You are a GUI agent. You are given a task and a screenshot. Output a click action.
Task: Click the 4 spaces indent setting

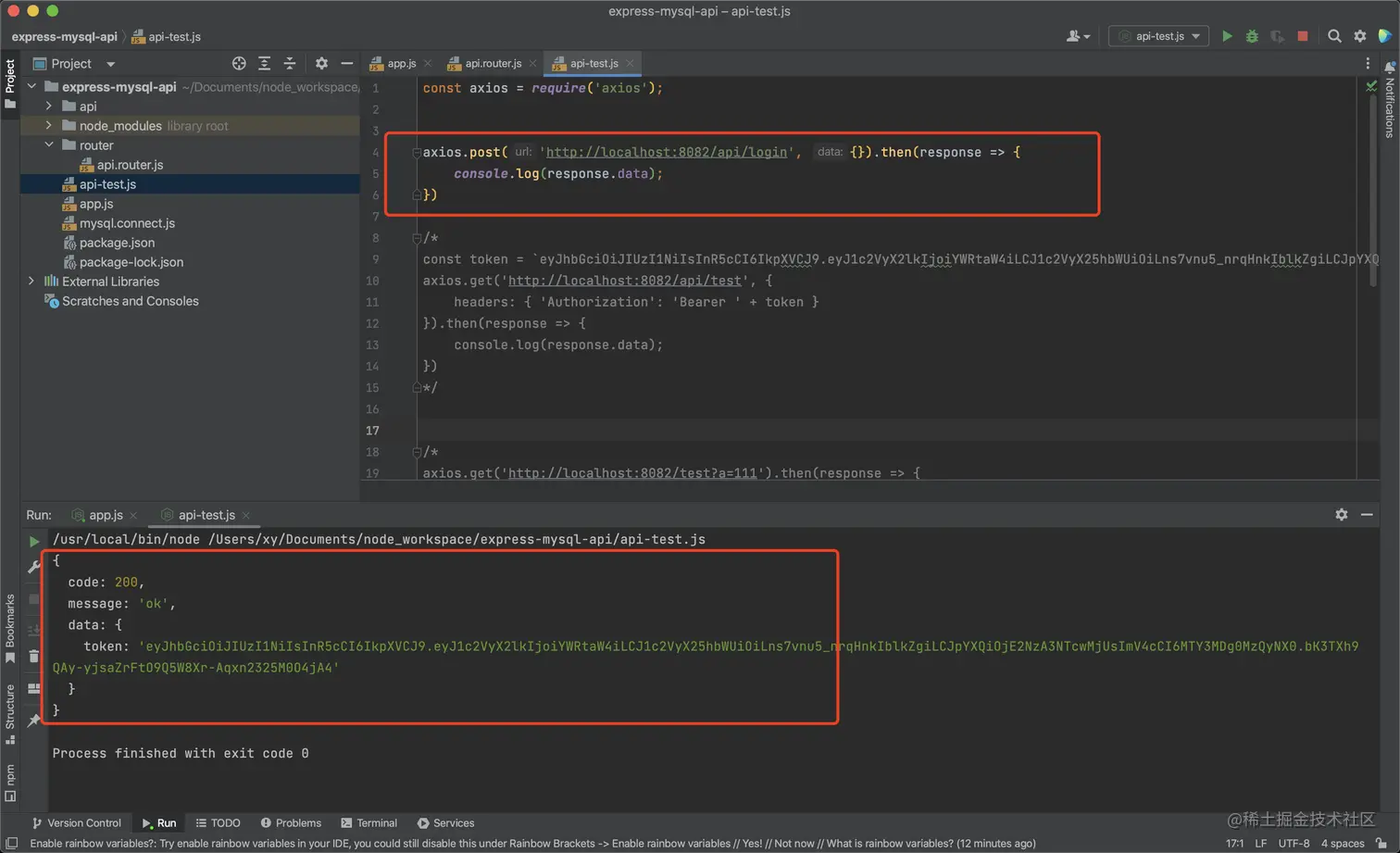1342,843
